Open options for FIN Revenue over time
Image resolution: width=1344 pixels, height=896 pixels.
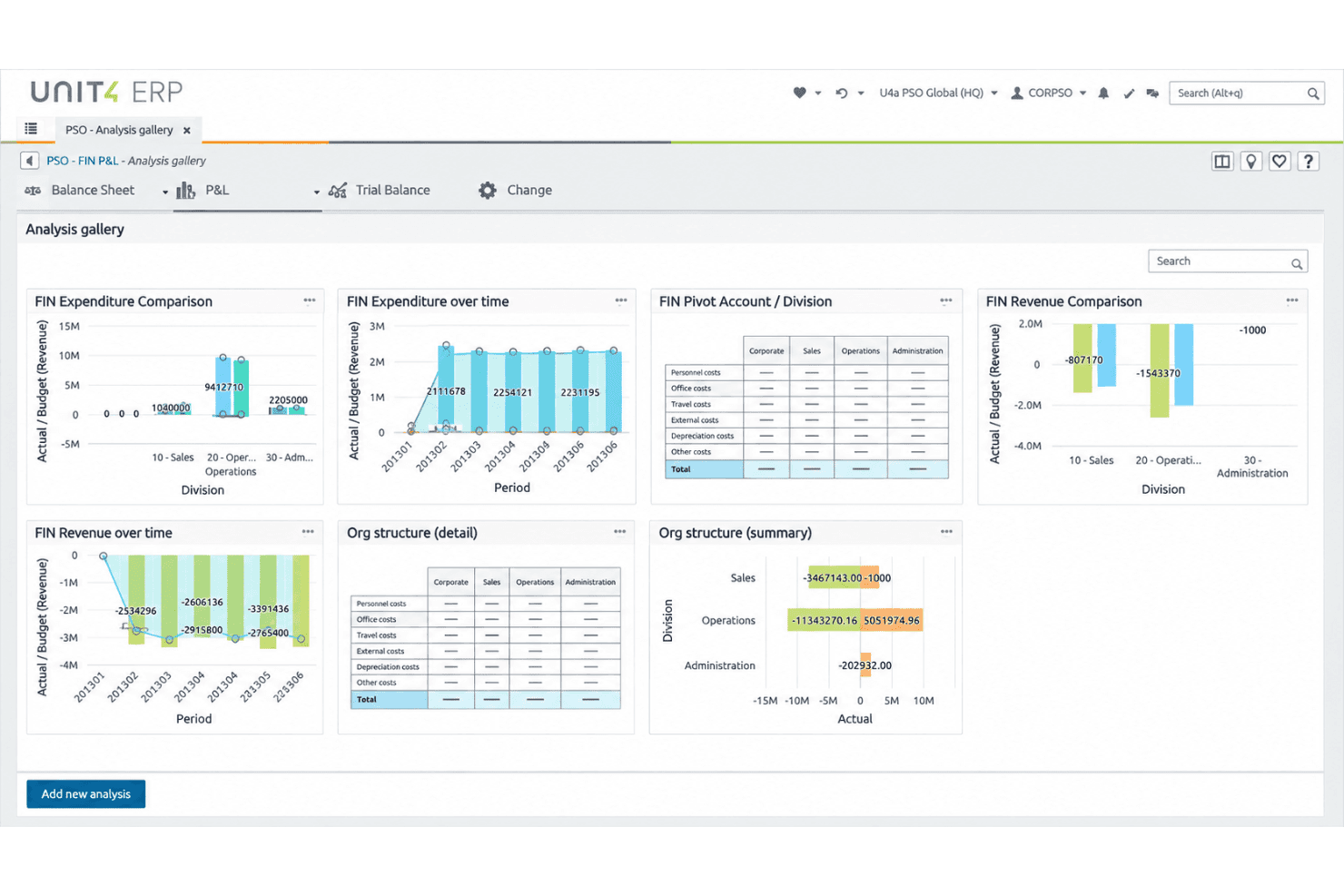(308, 532)
